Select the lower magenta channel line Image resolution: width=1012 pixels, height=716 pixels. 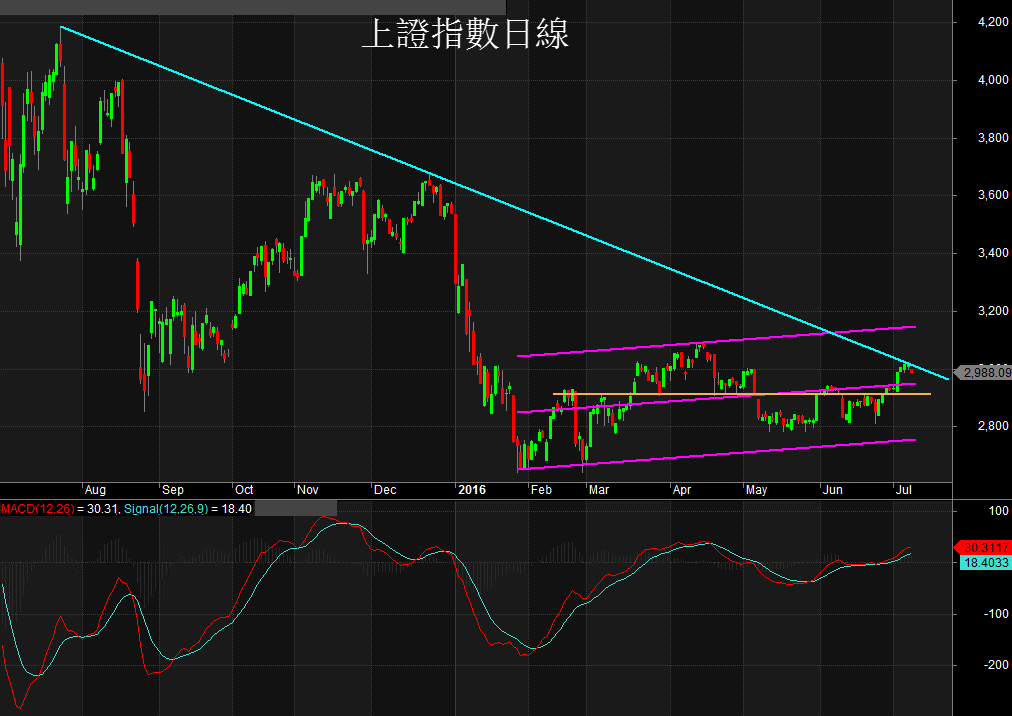tap(716, 454)
